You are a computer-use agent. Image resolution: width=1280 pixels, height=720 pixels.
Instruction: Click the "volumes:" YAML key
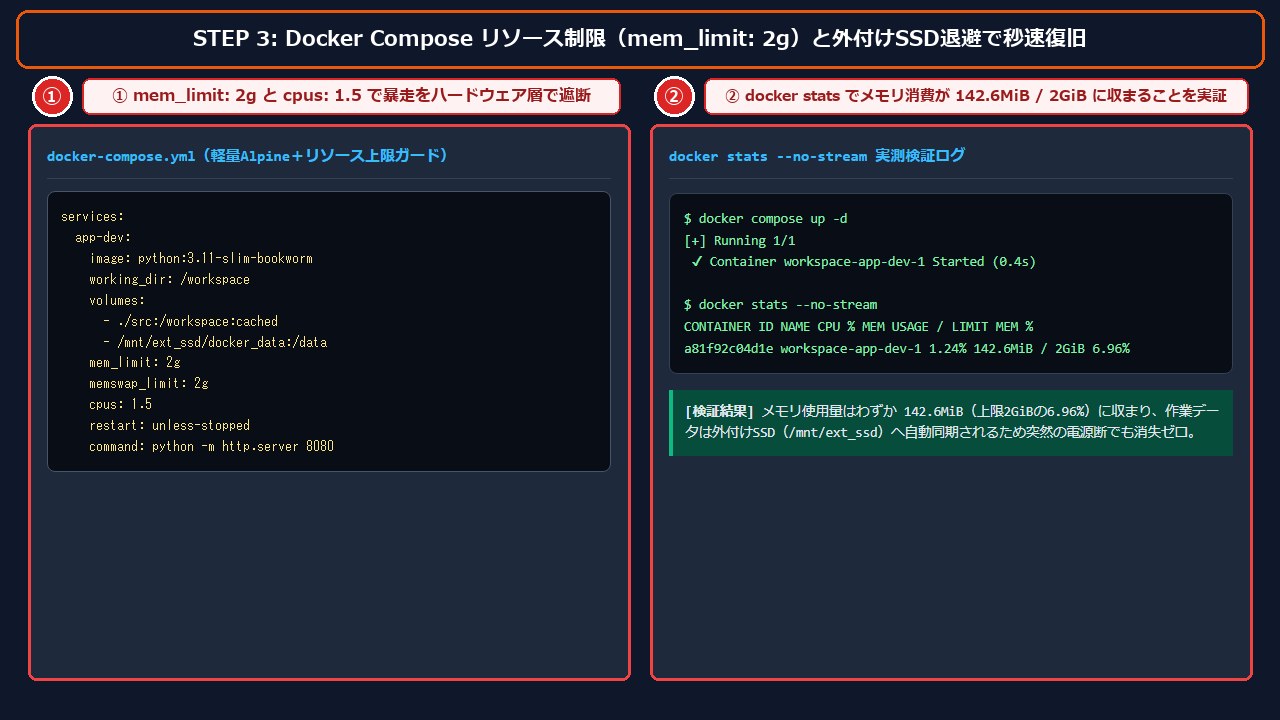(x=117, y=300)
